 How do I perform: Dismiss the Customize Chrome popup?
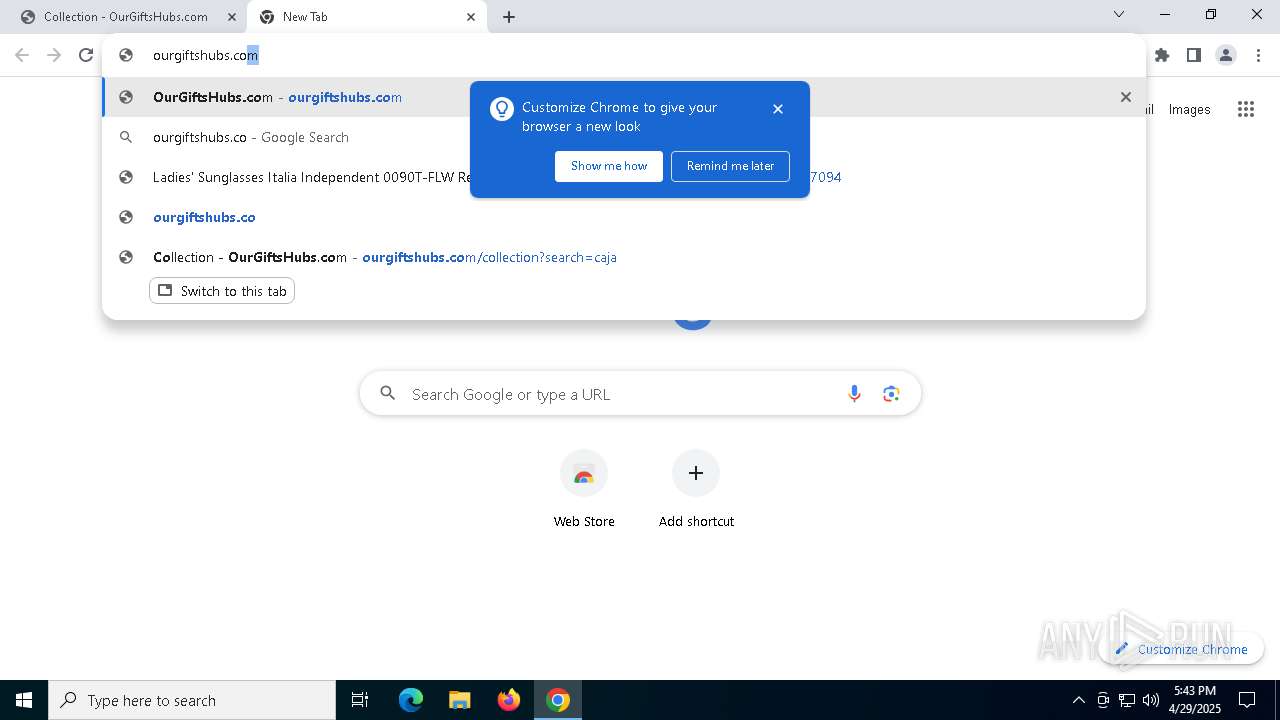pyautogui.click(x=778, y=109)
